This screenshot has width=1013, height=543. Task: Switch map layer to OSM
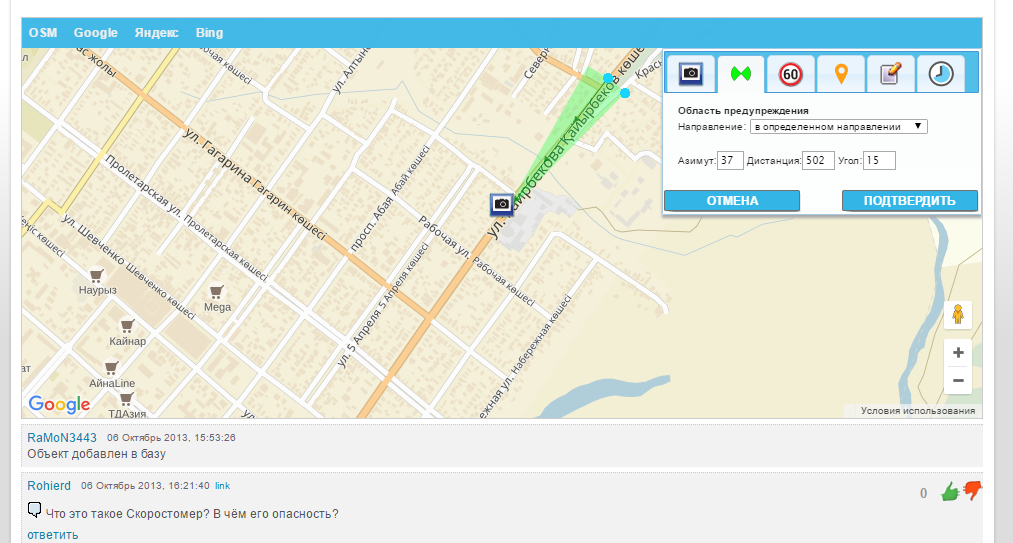[43, 33]
